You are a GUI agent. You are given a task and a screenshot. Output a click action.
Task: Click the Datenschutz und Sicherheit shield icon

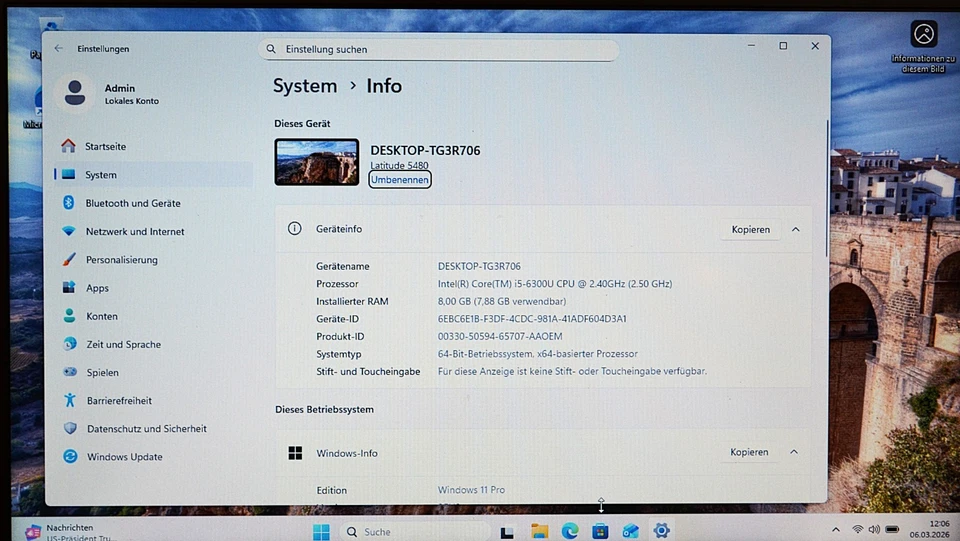click(70, 428)
